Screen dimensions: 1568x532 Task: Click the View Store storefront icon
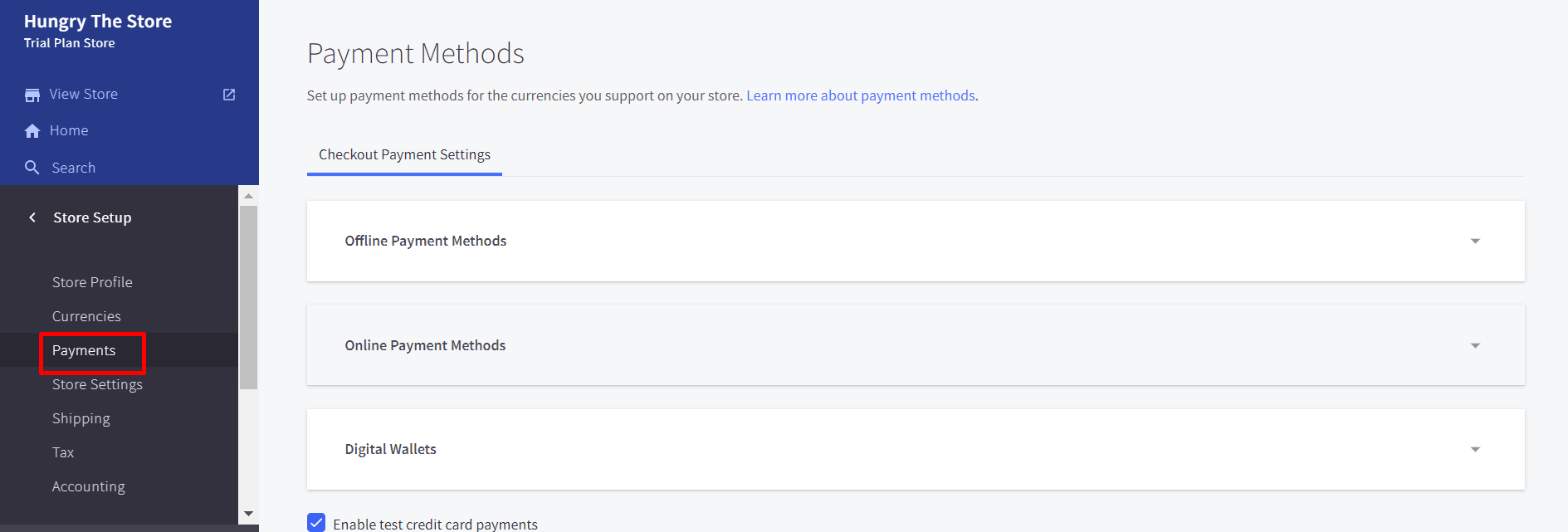click(32, 95)
